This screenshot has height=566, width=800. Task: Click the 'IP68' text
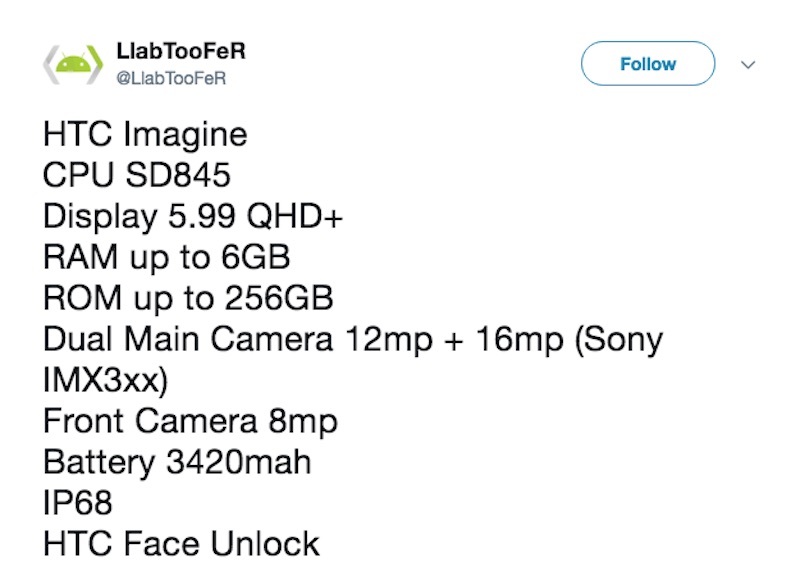78,503
